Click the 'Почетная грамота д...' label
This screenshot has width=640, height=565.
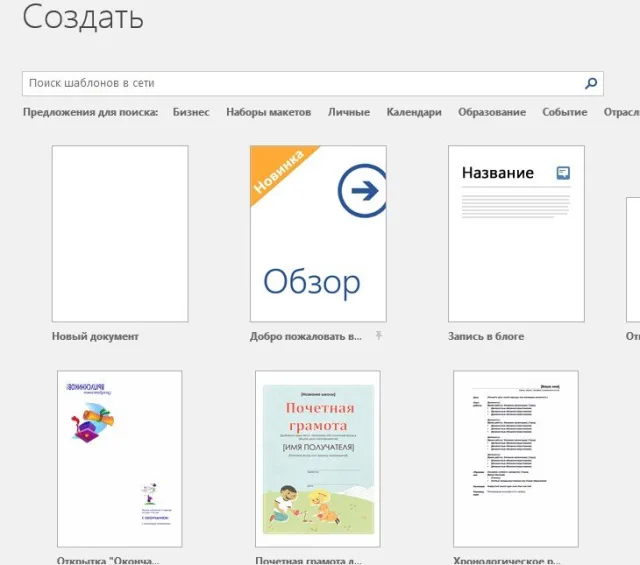pos(308,560)
